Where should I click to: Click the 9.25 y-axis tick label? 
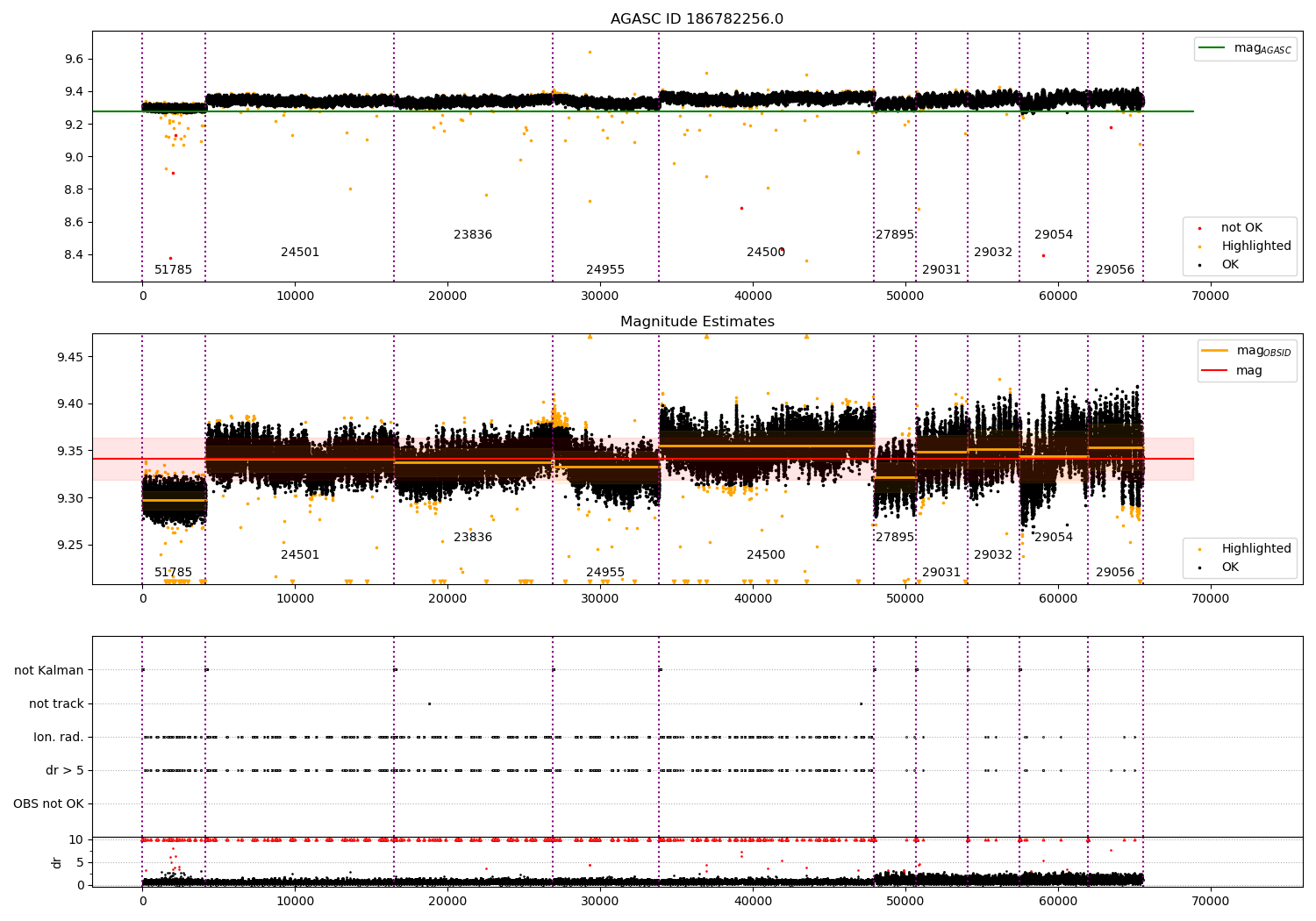[70, 545]
